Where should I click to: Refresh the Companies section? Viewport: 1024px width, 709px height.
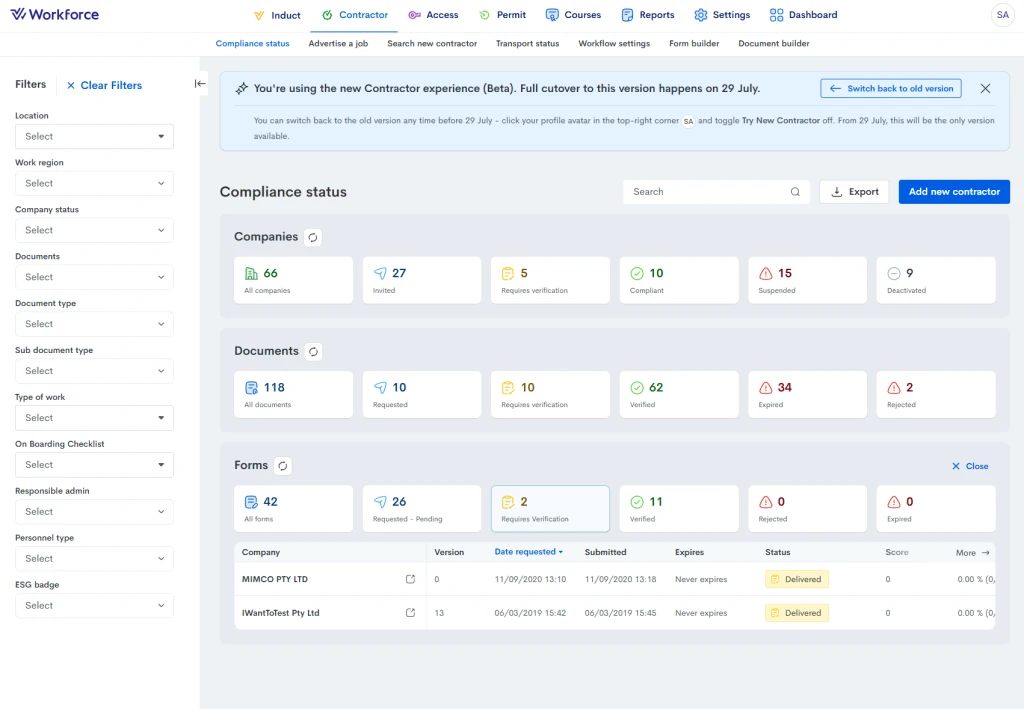(x=313, y=237)
